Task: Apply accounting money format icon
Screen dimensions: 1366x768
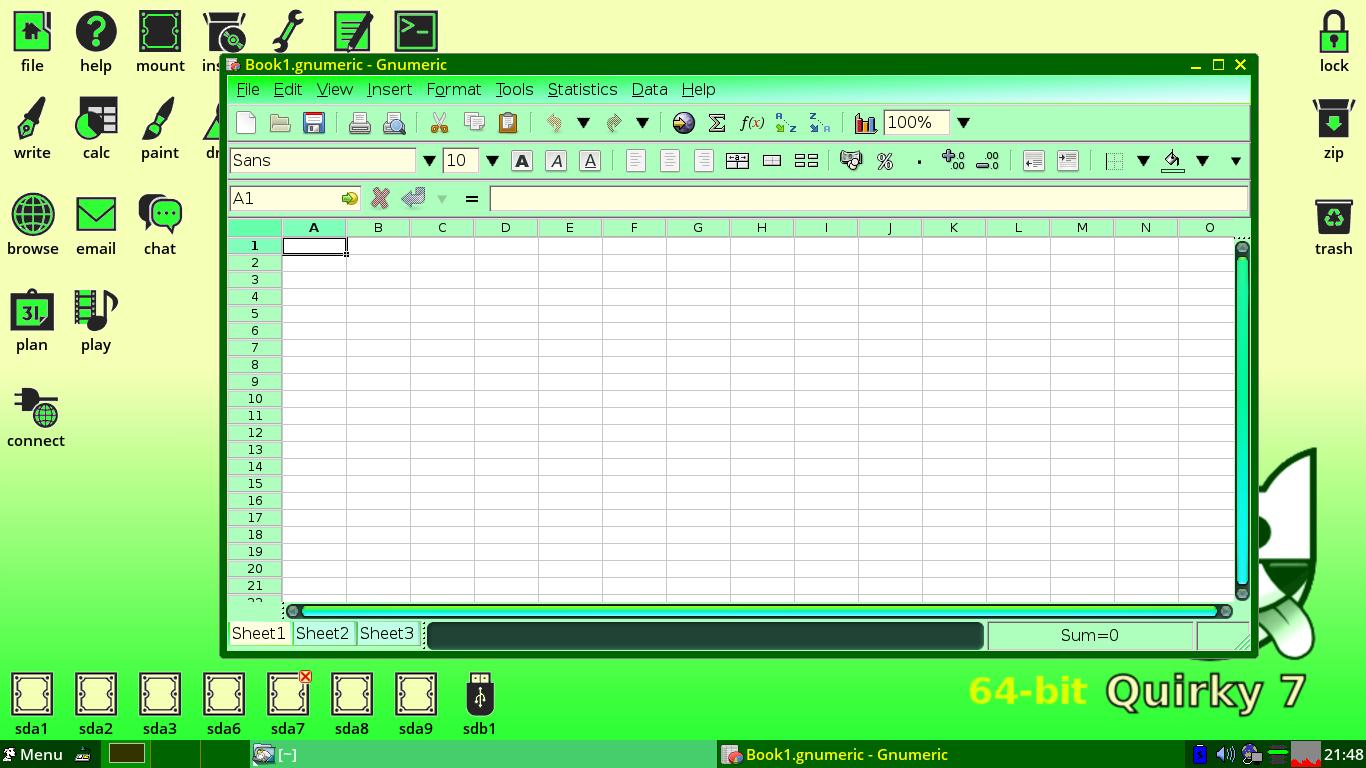Action: pos(851,161)
